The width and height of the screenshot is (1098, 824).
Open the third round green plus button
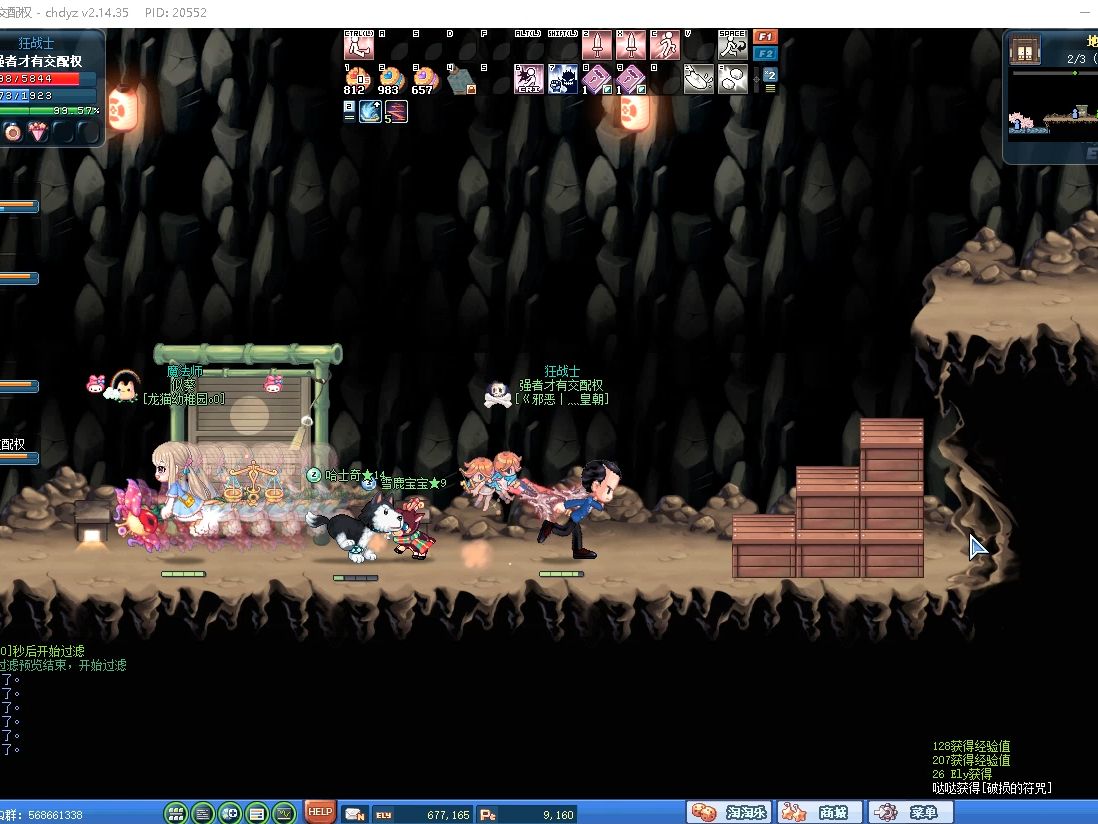[230, 813]
